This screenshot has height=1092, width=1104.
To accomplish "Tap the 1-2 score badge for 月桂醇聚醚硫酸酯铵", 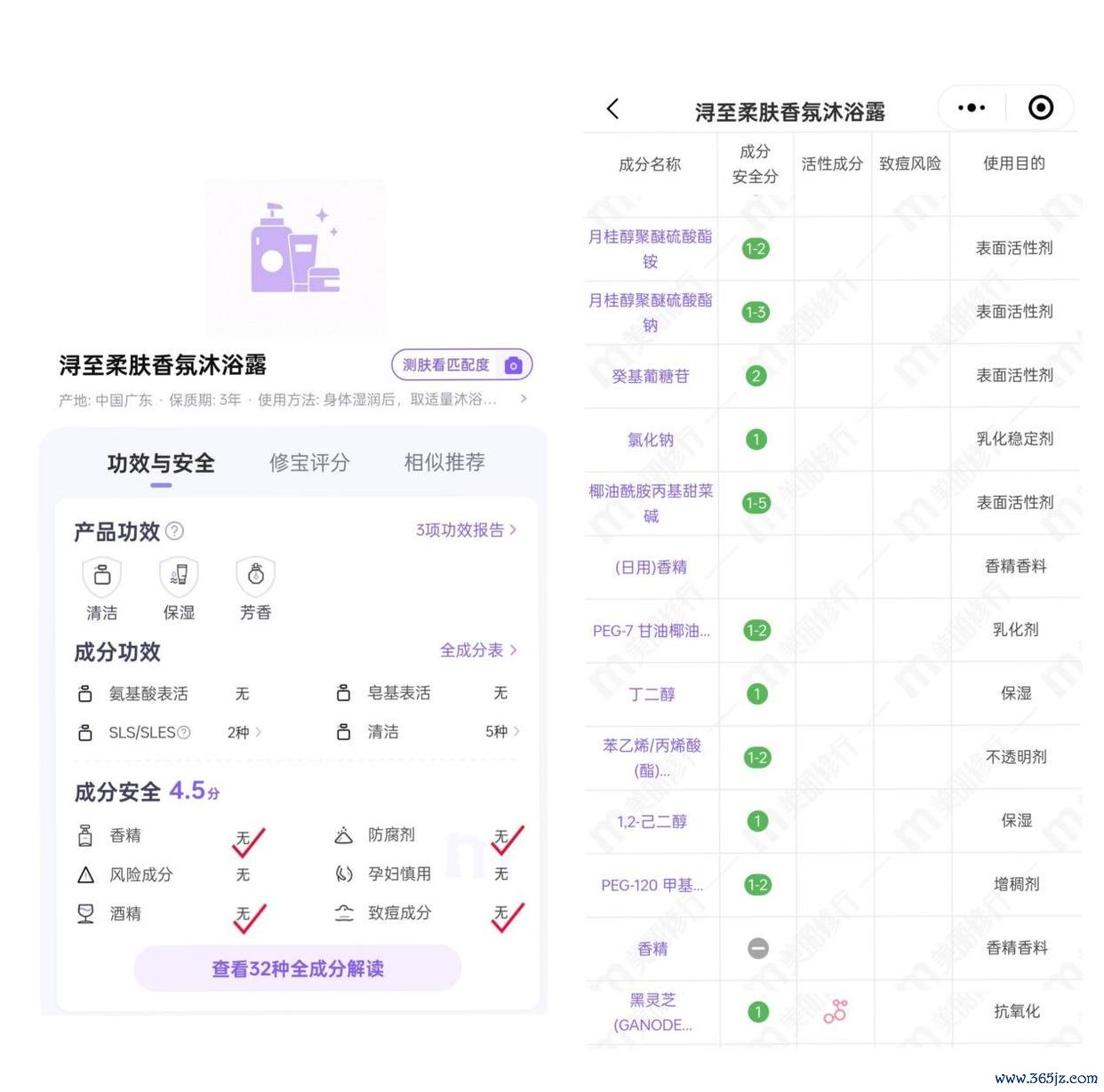I will coord(756,249).
